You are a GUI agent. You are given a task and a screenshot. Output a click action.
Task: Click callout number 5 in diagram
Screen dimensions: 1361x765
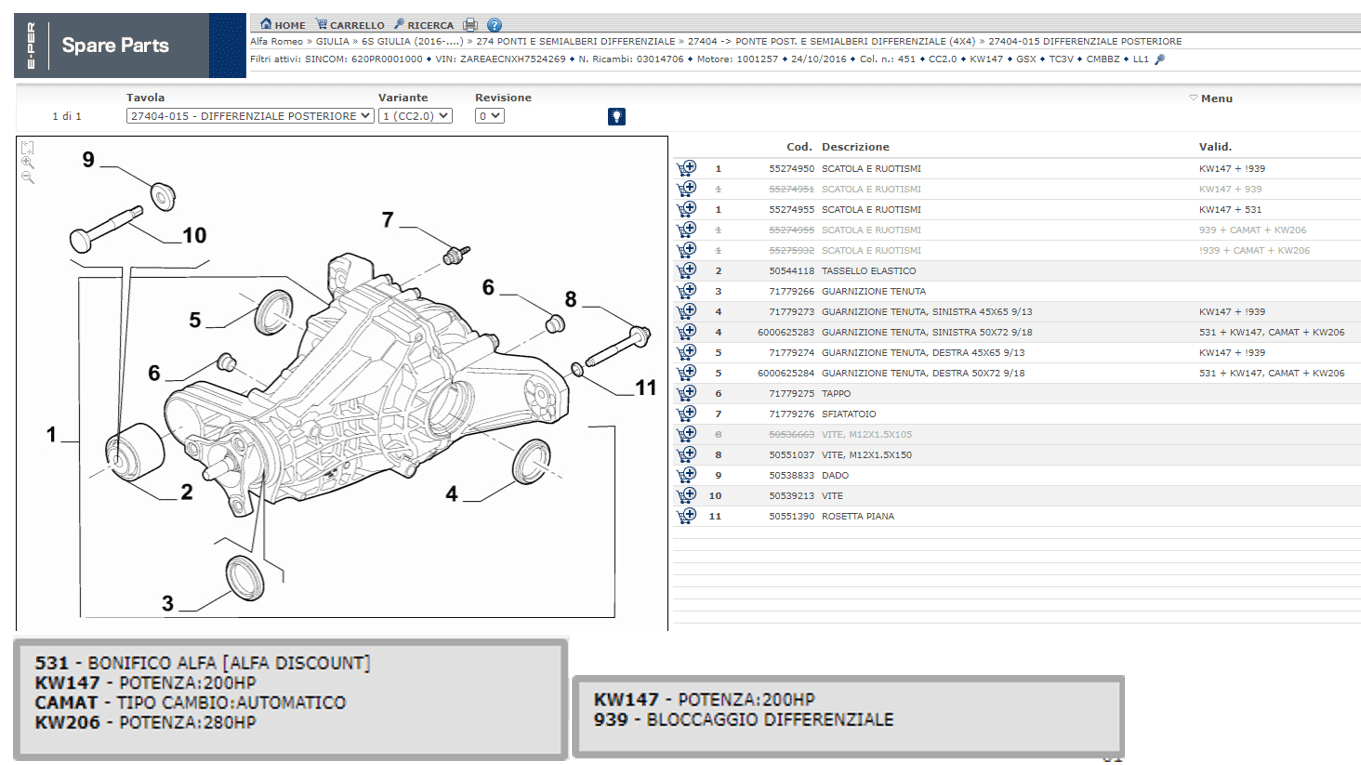(195, 320)
